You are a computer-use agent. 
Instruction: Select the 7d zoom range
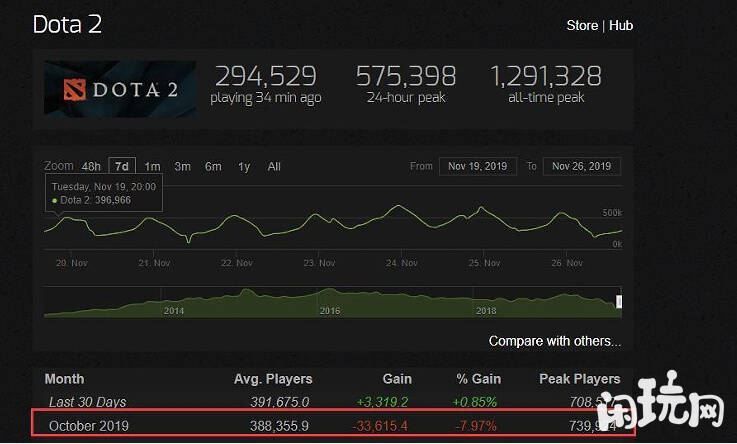122,167
